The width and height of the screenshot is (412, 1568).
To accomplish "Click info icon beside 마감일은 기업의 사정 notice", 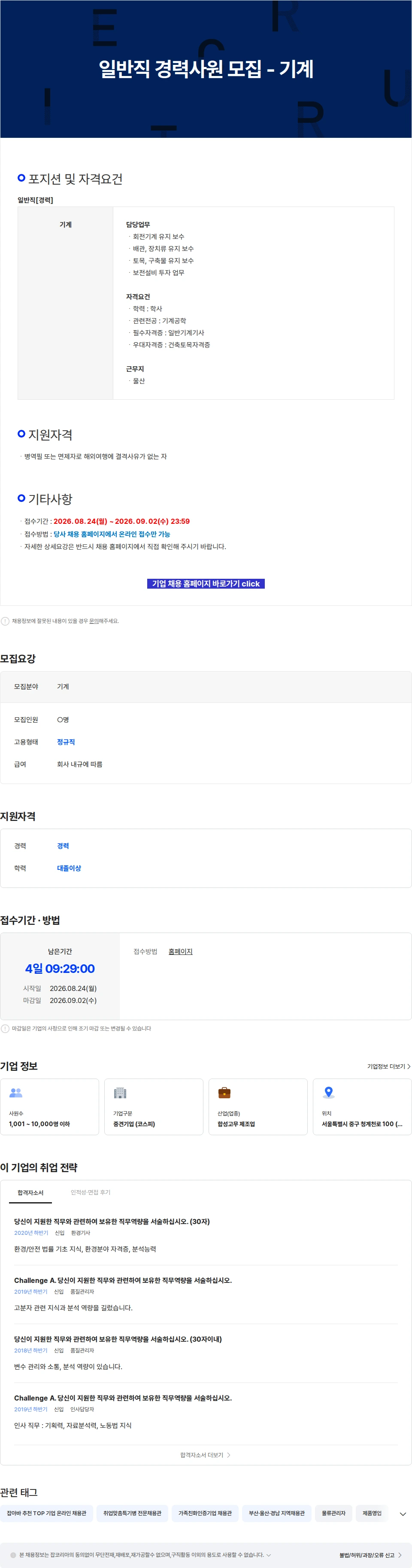I will point(6,1028).
